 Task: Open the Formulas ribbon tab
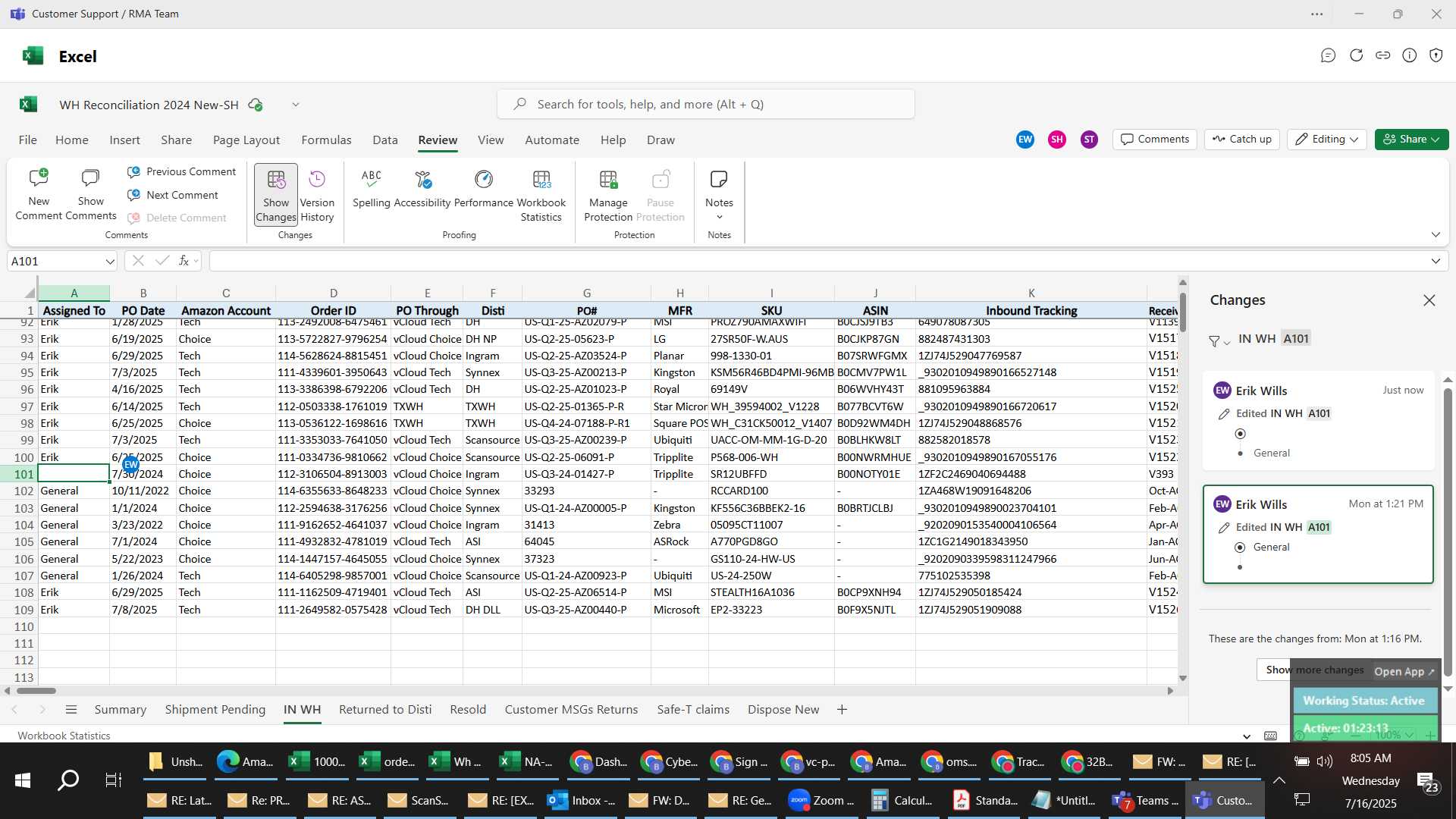(326, 140)
